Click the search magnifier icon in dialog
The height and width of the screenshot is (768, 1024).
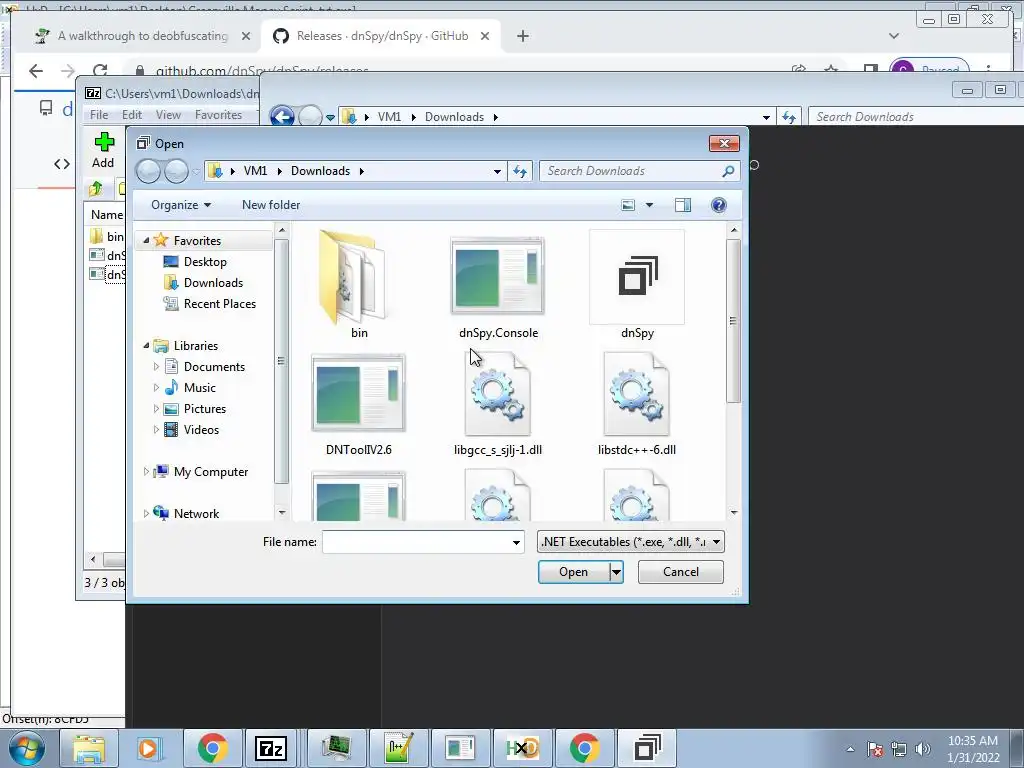728,171
